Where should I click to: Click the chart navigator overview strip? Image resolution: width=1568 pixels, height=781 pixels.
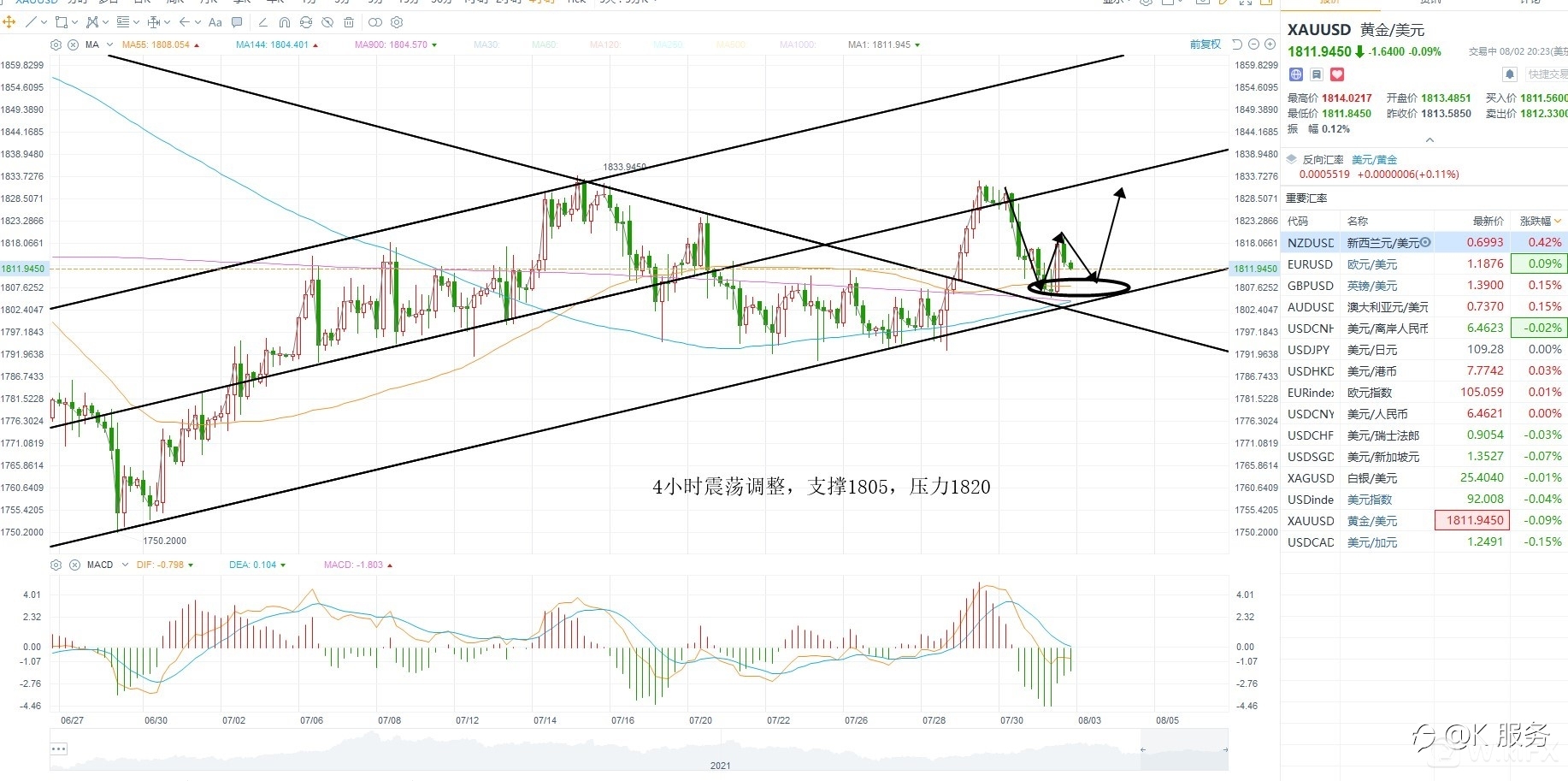click(639, 750)
